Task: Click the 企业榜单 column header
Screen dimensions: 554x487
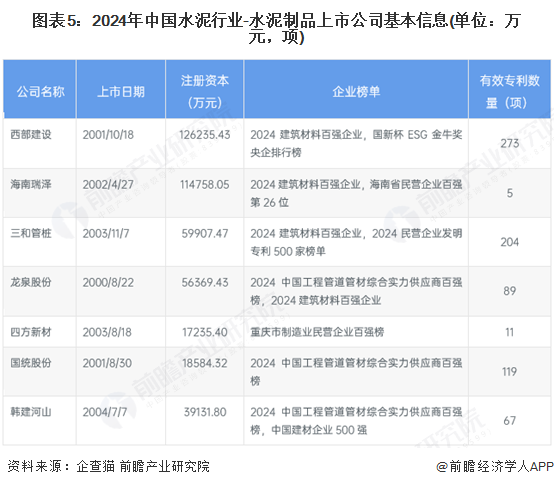Action: pos(356,90)
